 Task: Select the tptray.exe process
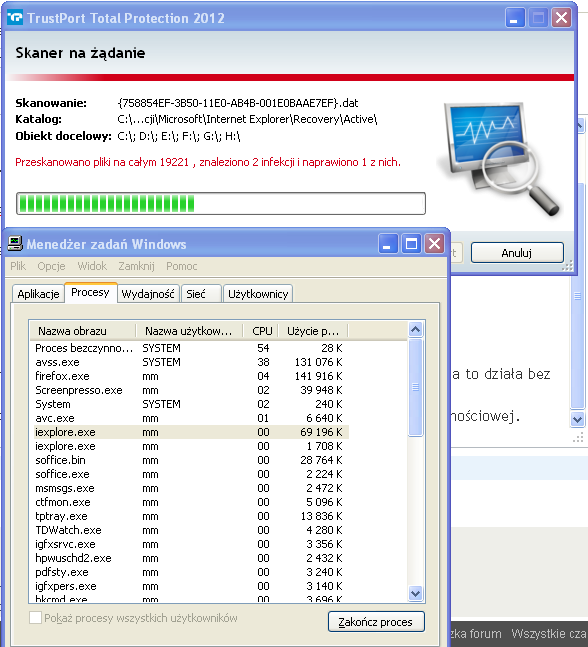(189, 516)
